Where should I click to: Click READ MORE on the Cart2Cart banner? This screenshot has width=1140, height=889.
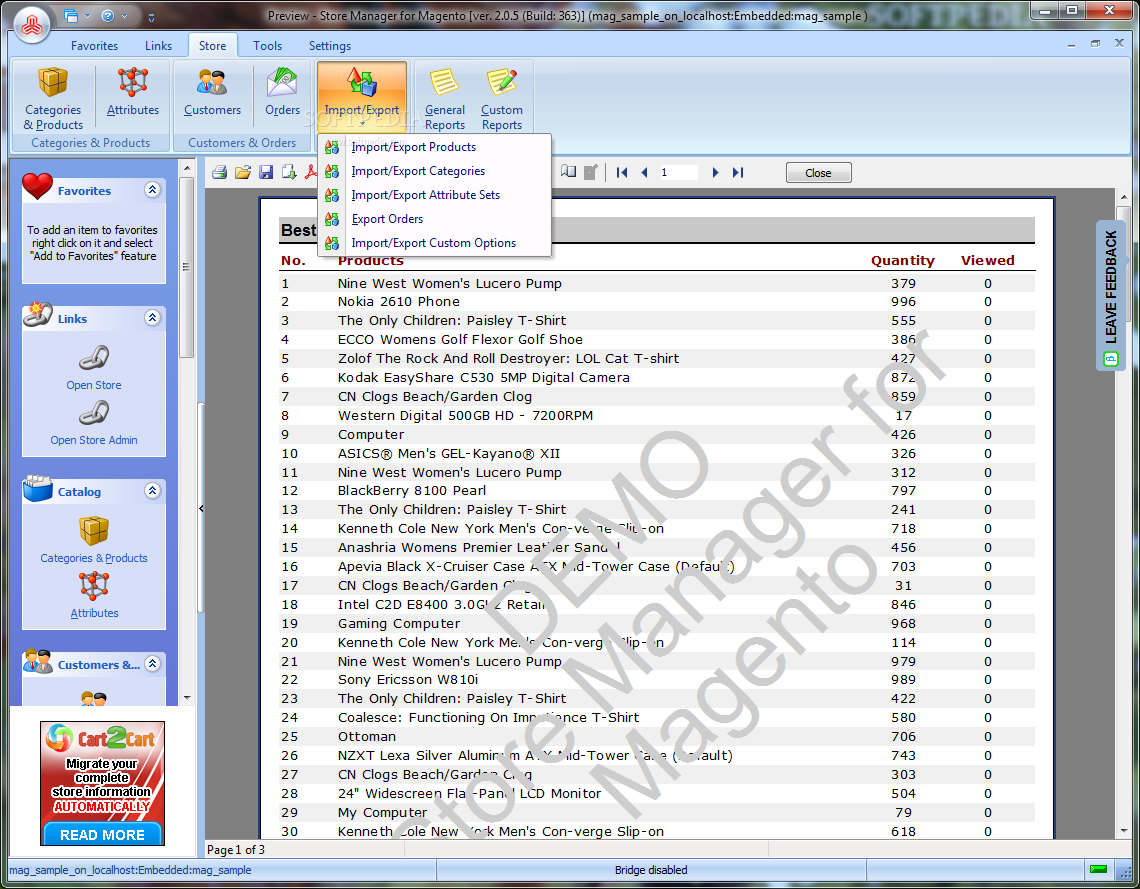[x=103, y=834]
